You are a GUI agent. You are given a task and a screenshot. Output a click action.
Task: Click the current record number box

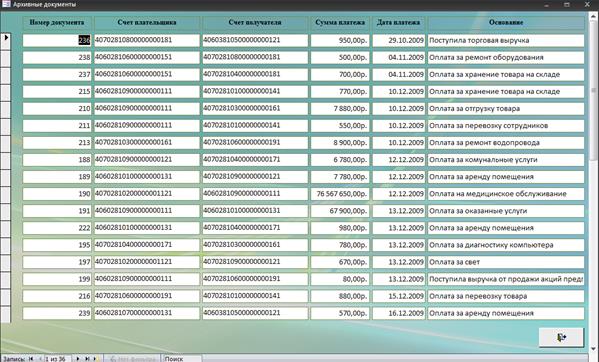click(58, 359)
